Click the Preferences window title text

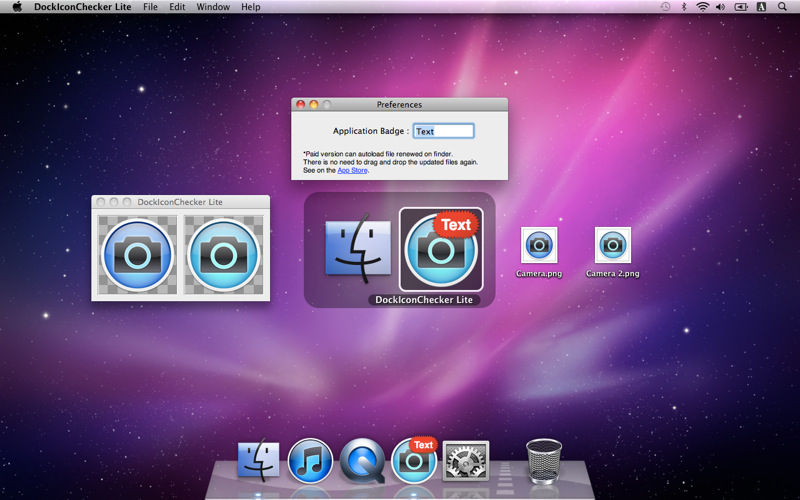pos(399,104)
